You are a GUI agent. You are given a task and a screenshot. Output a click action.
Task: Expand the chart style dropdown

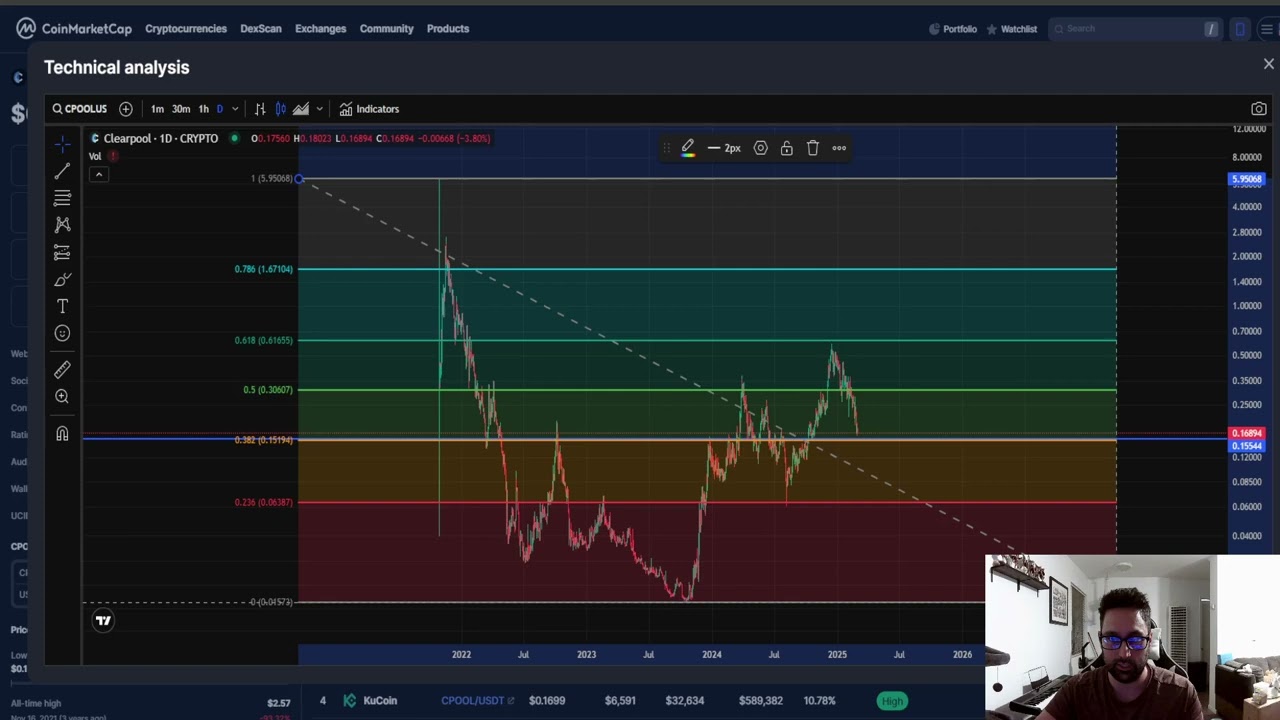(319, 109)
